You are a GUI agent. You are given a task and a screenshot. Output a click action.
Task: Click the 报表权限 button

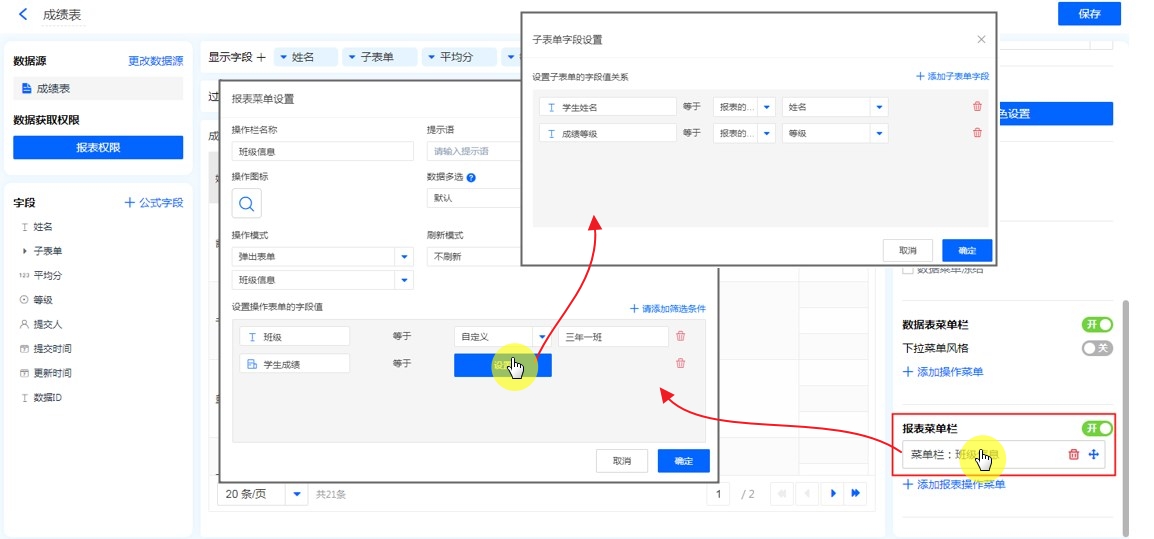[x=98, y=148]
